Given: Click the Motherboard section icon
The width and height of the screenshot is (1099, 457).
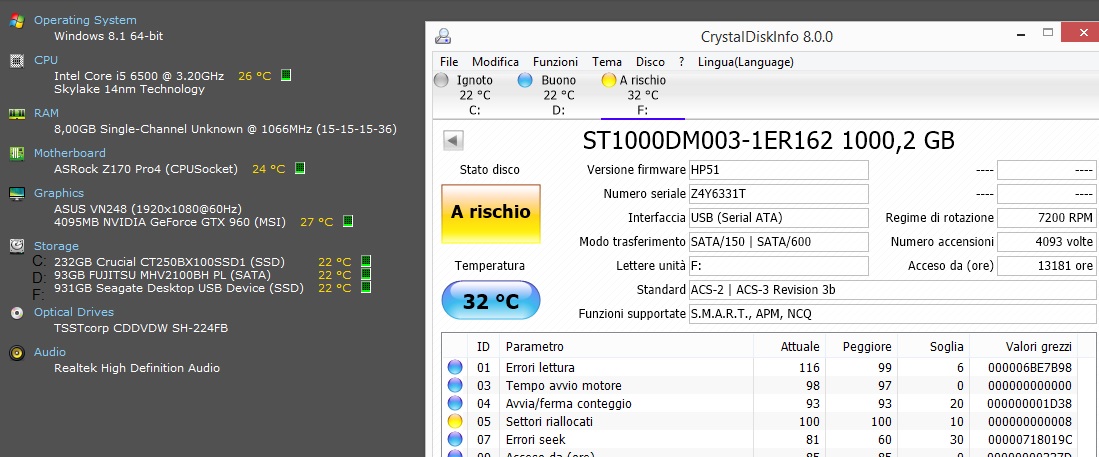Looking at the screenshot, I should [16, 154].
